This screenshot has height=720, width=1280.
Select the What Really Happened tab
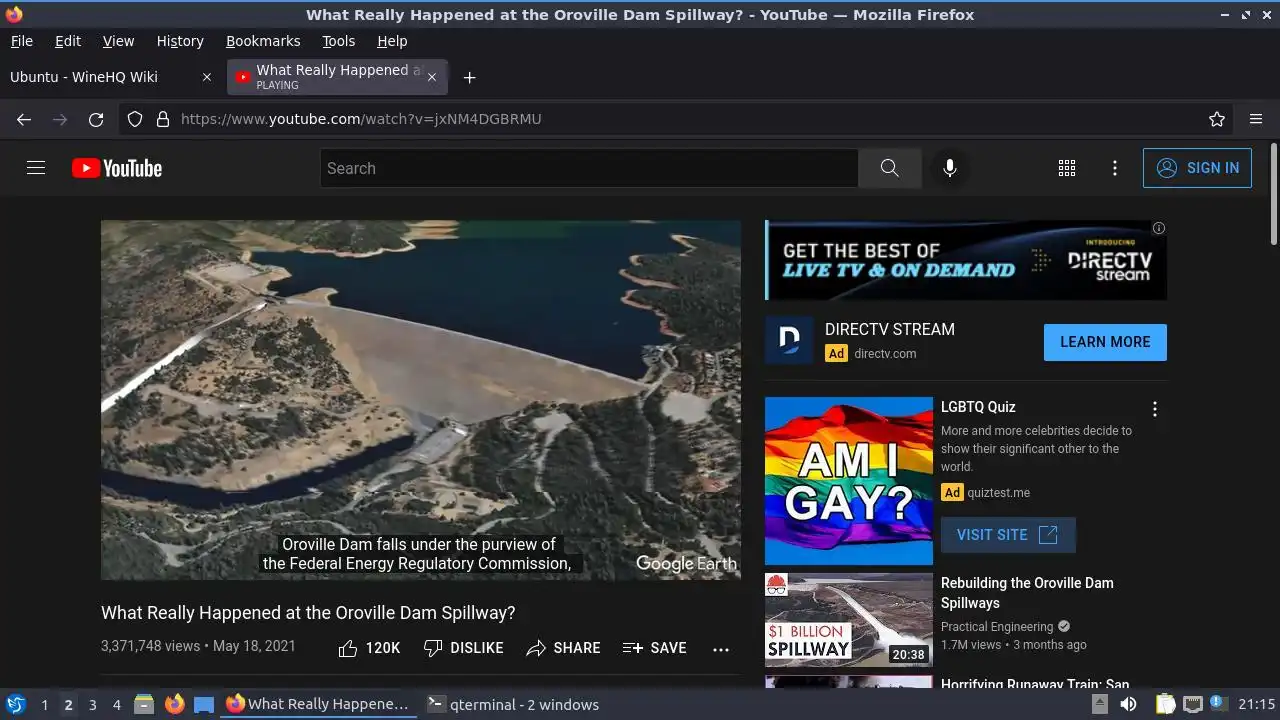(337, 77)
